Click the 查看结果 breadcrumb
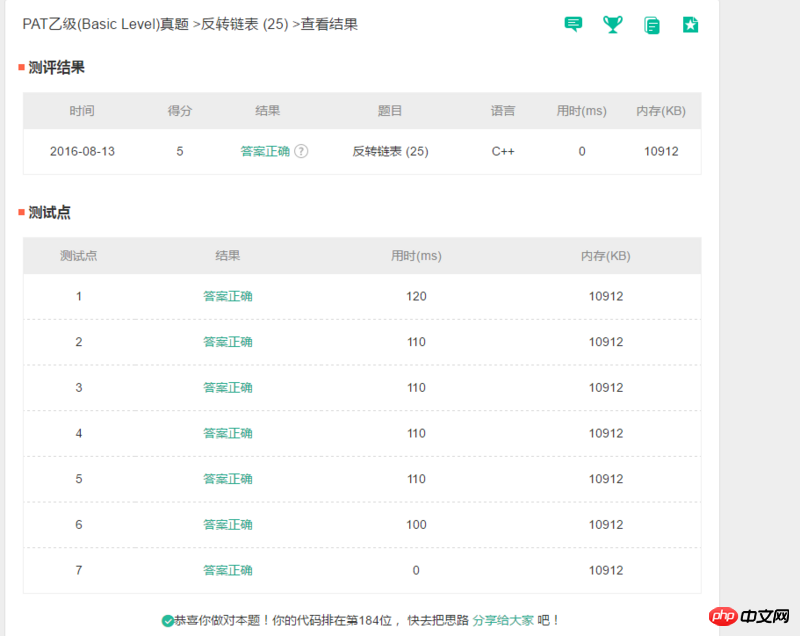Viewport: 800px width, 636px height. pos(329,24)
